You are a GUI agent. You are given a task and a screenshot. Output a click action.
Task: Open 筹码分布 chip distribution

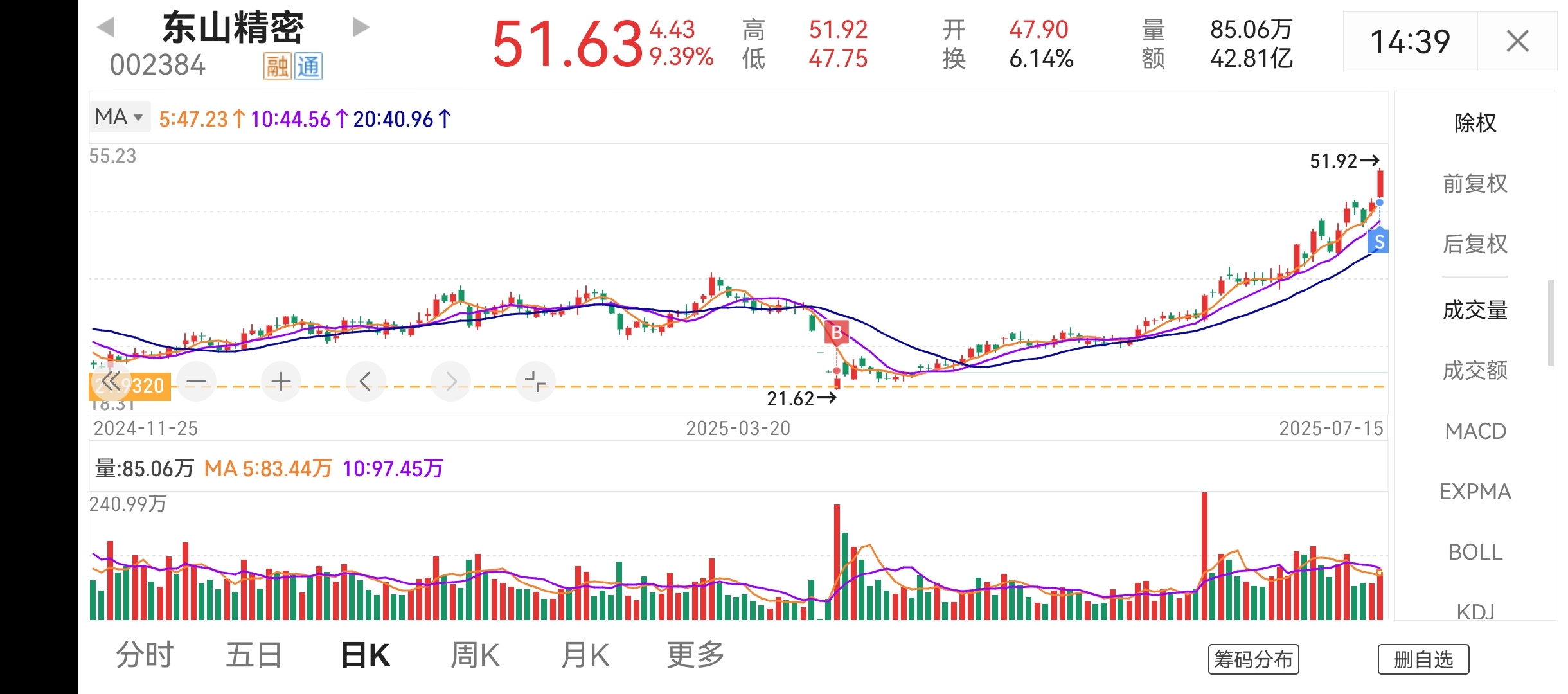[1253, 659]
